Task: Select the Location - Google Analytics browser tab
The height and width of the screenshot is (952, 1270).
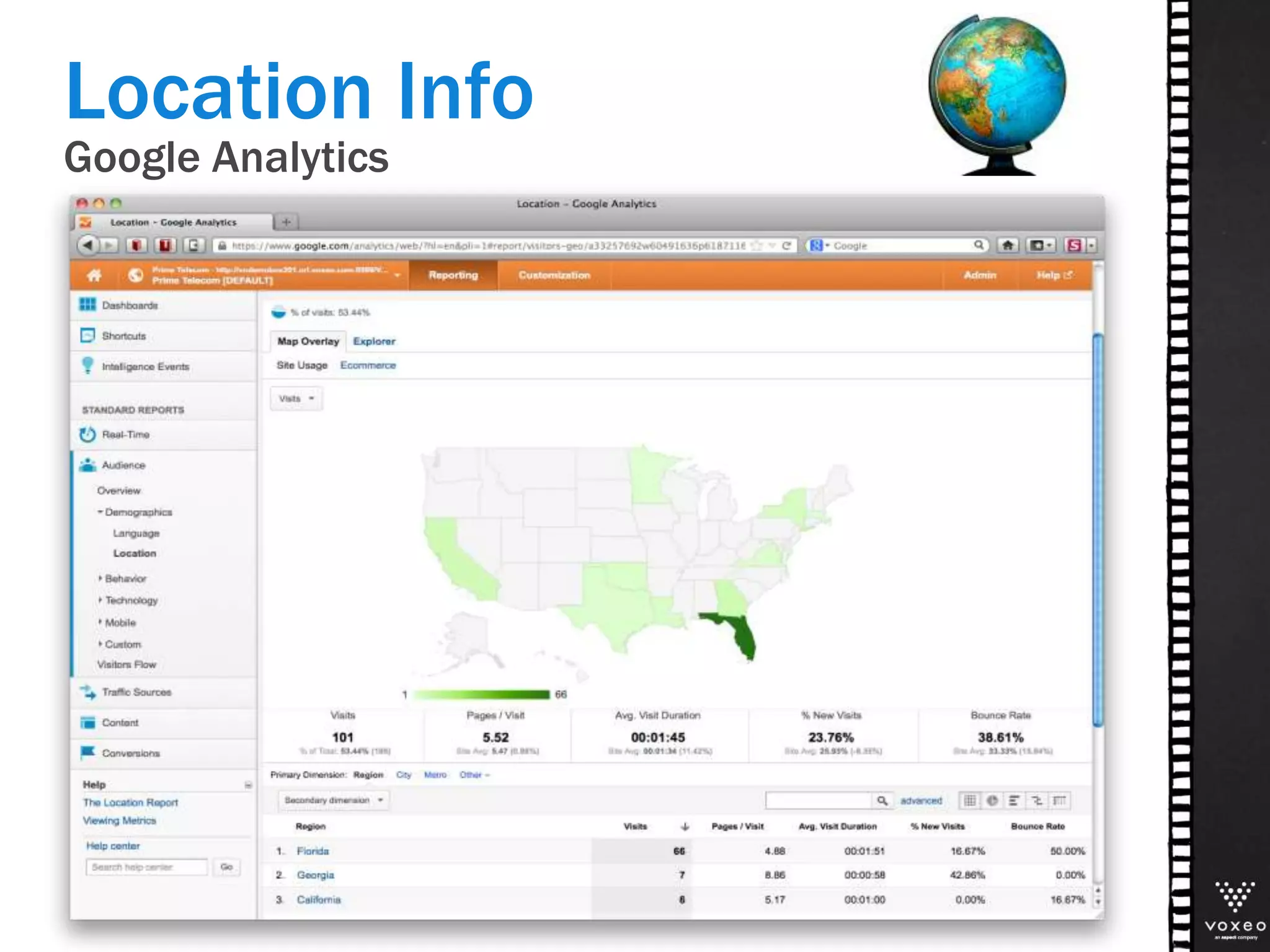Action: (x=174, y=222)
